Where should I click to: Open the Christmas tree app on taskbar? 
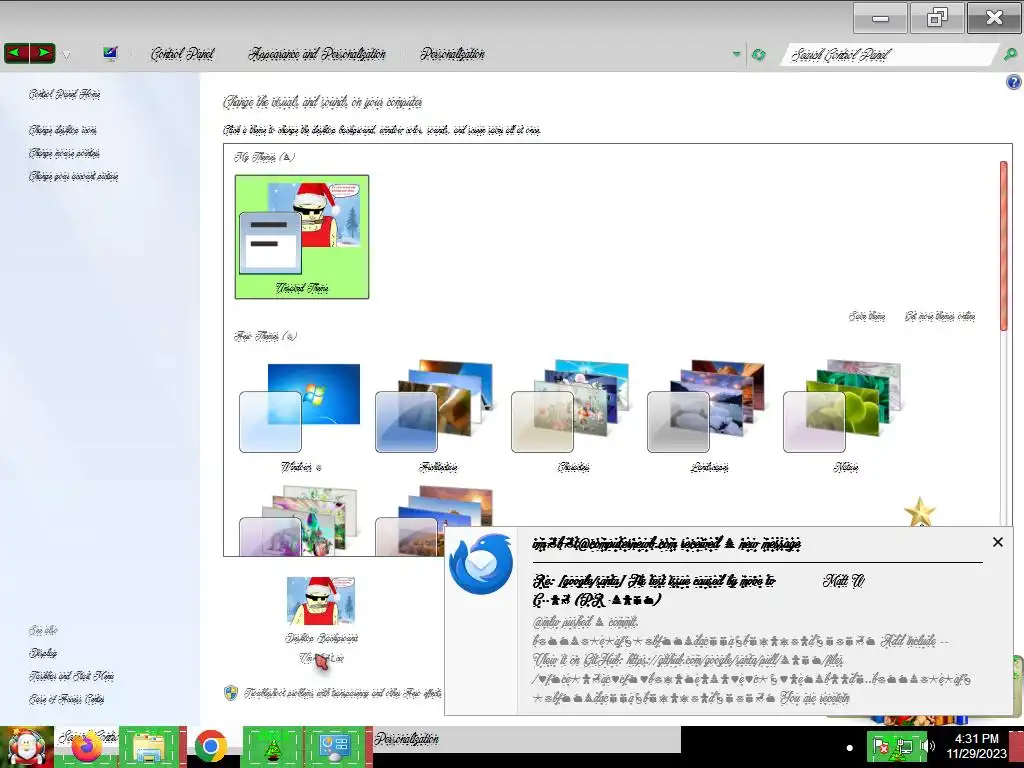tap(272, 747)
